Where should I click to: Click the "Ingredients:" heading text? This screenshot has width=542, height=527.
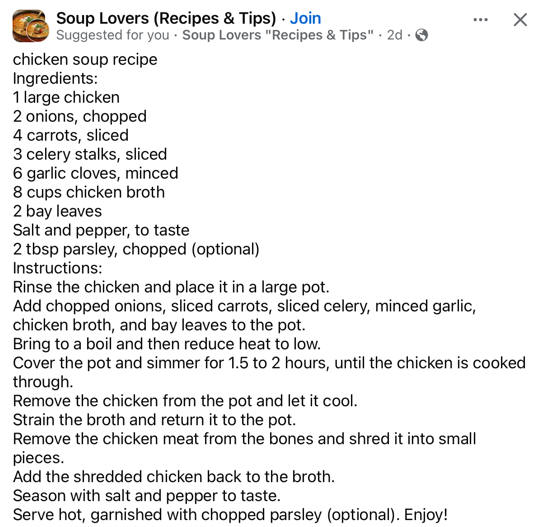tap(55, 79)
